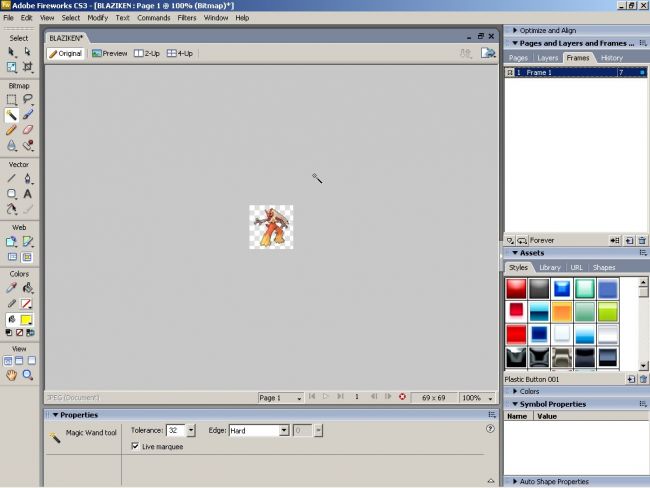Open the Edge dropdown

click(x=284, y=430)
